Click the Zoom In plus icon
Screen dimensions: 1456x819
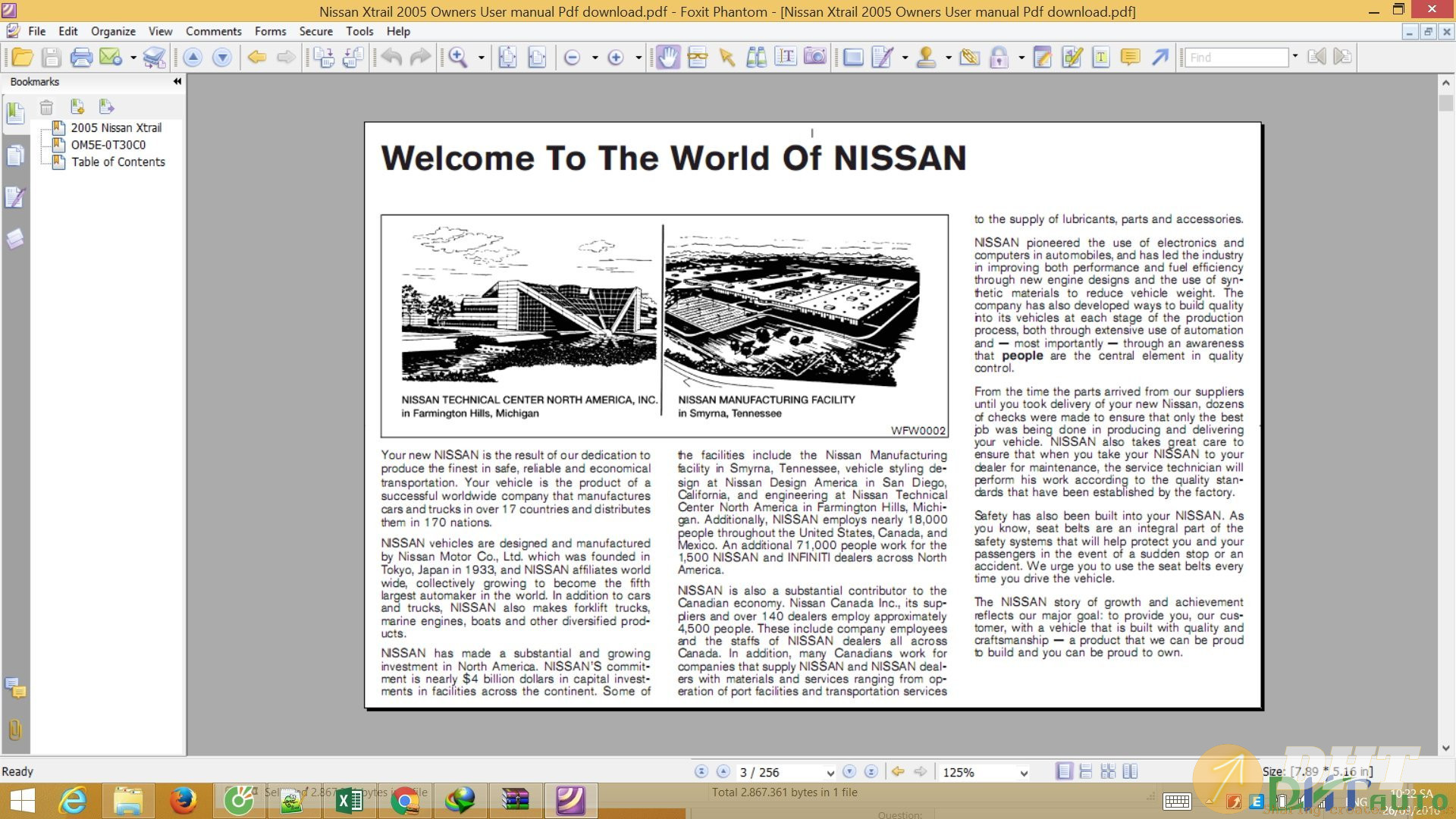(616, 58)
